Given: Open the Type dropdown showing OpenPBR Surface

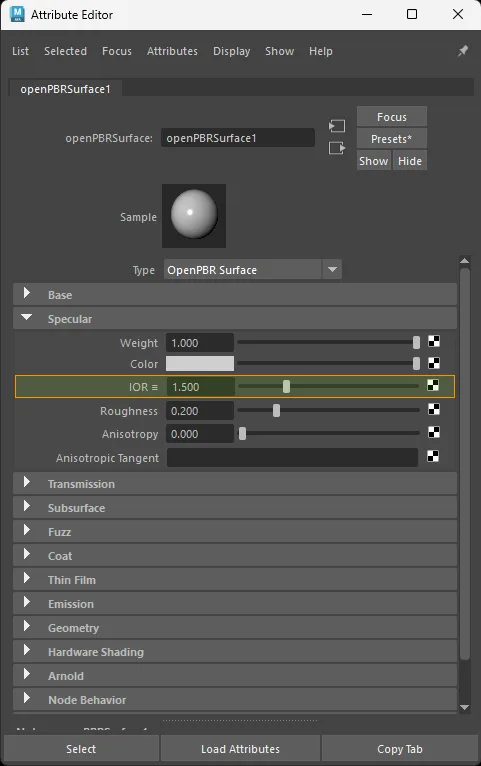Looking at the screenshot, I should (252, 270).
